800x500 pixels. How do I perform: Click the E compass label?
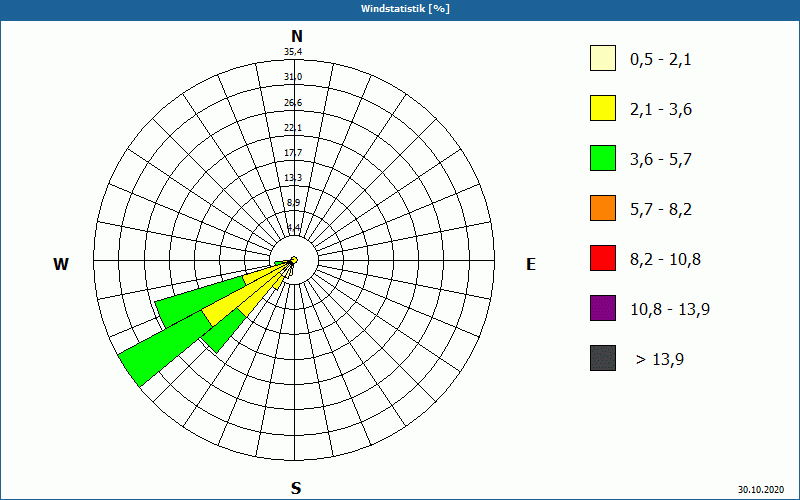tap(531, 264)
